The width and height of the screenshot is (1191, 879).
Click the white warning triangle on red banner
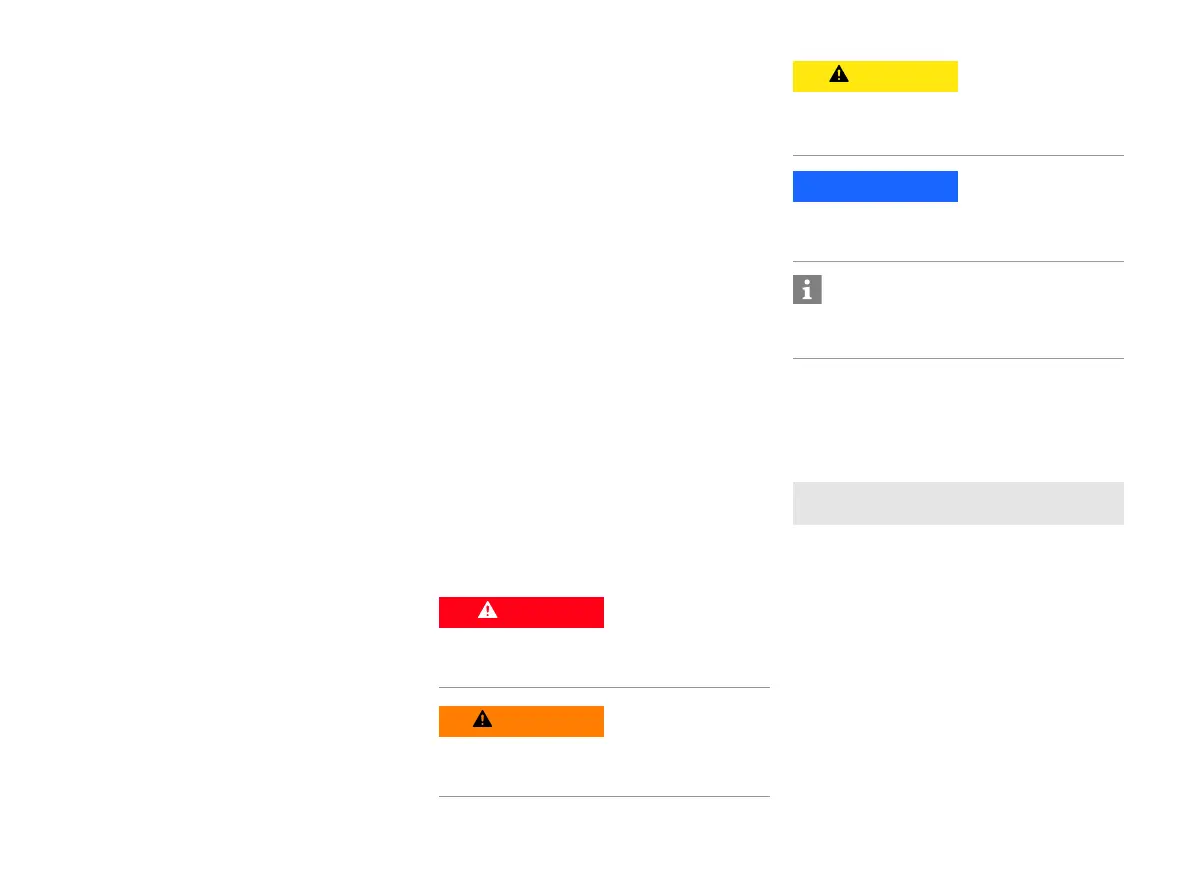[x=487, y=611]
